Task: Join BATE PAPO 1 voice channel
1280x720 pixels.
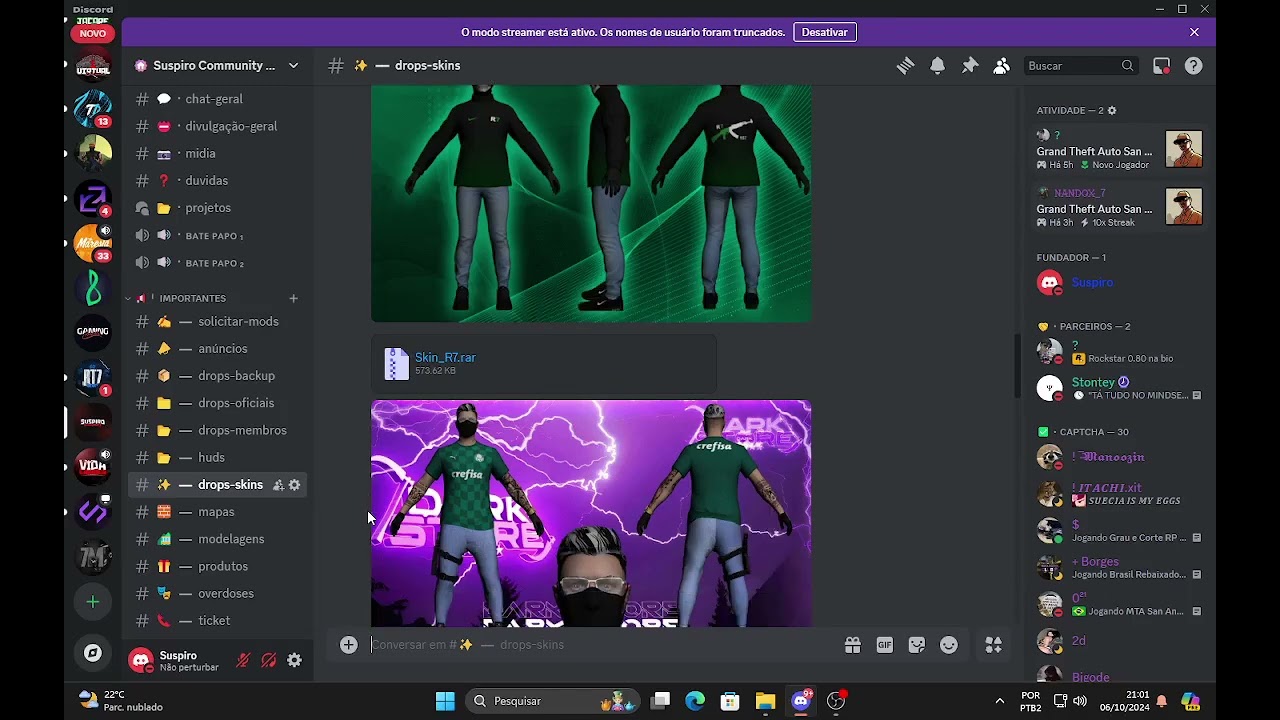Action: pos(218,235)
